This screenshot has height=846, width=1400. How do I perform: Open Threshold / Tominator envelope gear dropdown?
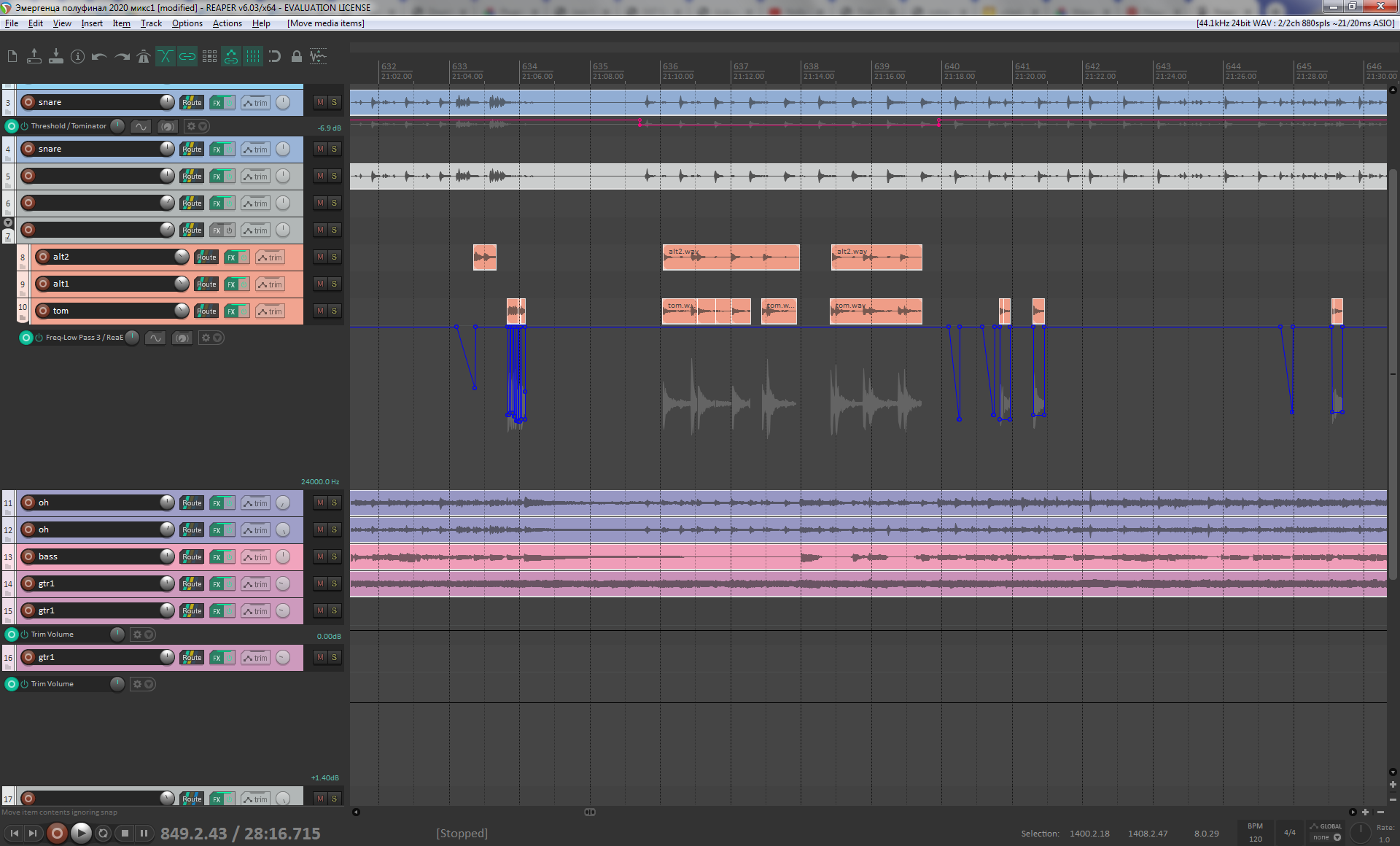[197, 126]
